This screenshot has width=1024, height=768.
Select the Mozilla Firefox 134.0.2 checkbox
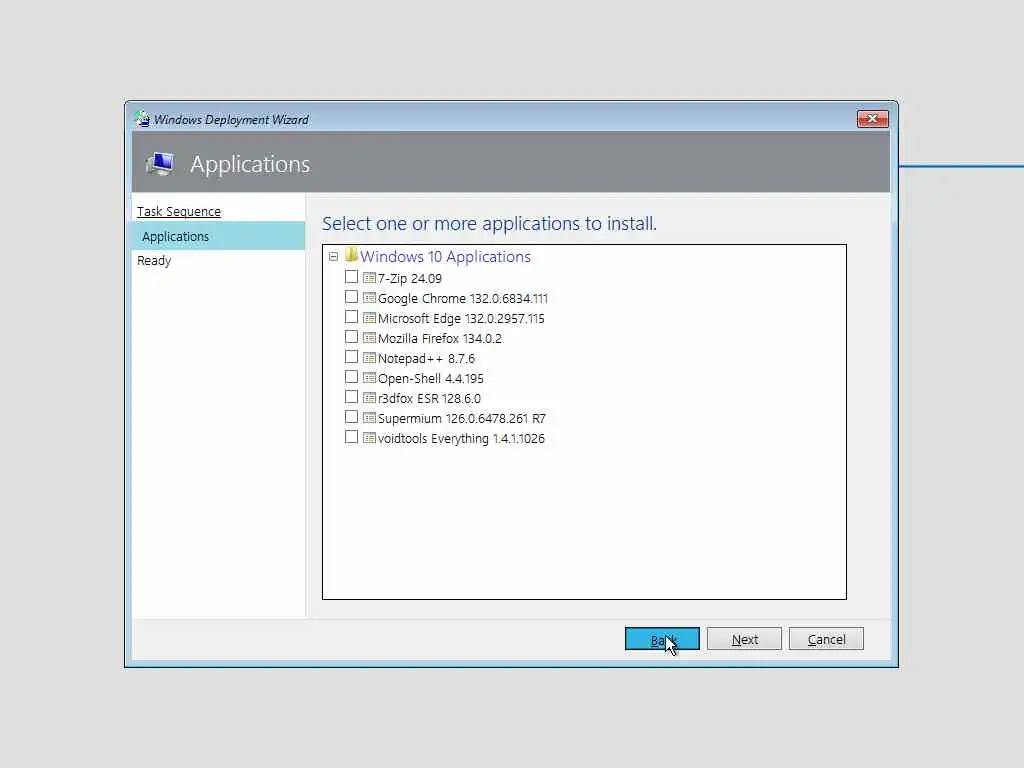click(x=351, y=337)
